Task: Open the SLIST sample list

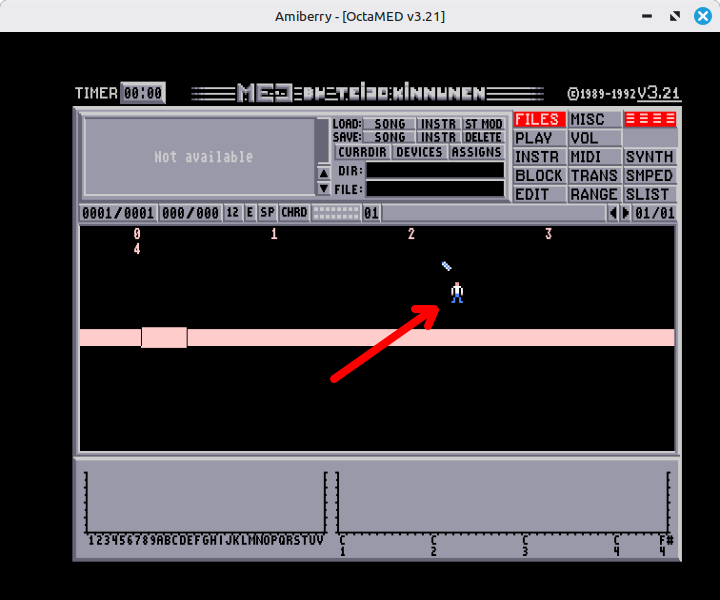Action: coord(650,195)
